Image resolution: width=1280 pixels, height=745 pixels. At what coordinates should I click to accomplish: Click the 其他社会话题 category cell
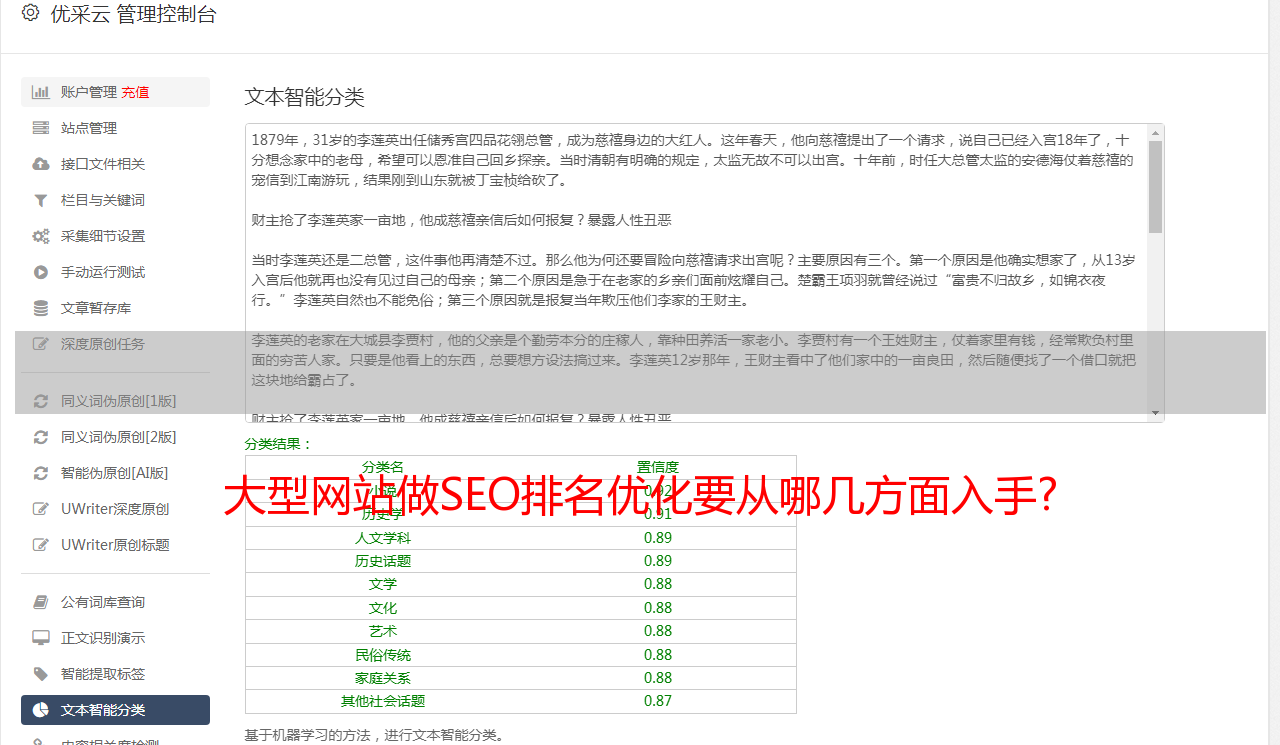[x=383, y=701]
